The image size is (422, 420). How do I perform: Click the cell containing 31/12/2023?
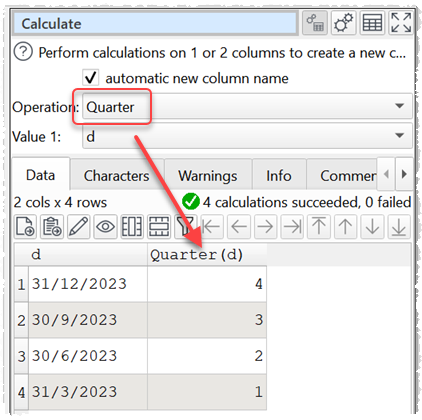(88, 284)
